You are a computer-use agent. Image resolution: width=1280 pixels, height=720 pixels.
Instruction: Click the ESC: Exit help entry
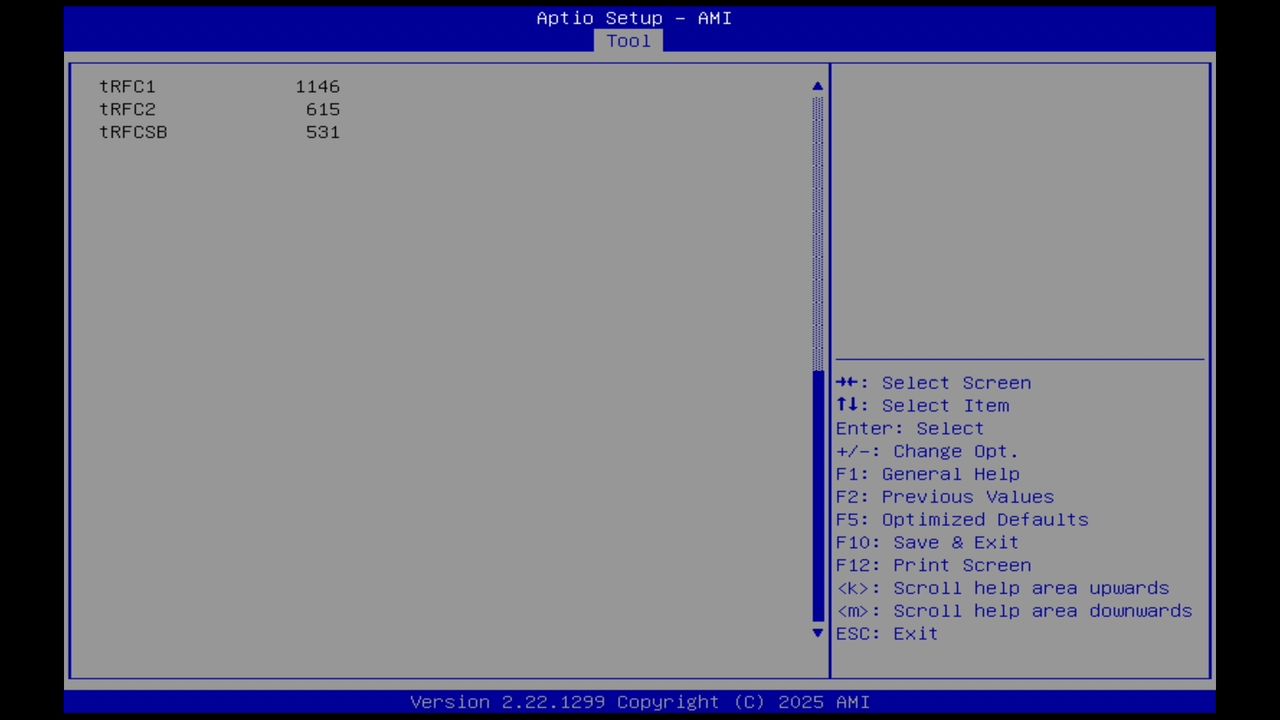click(886, 633)
